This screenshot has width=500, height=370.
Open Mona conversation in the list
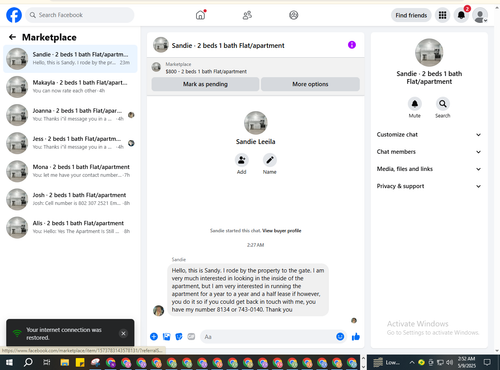tap(70, 171)
